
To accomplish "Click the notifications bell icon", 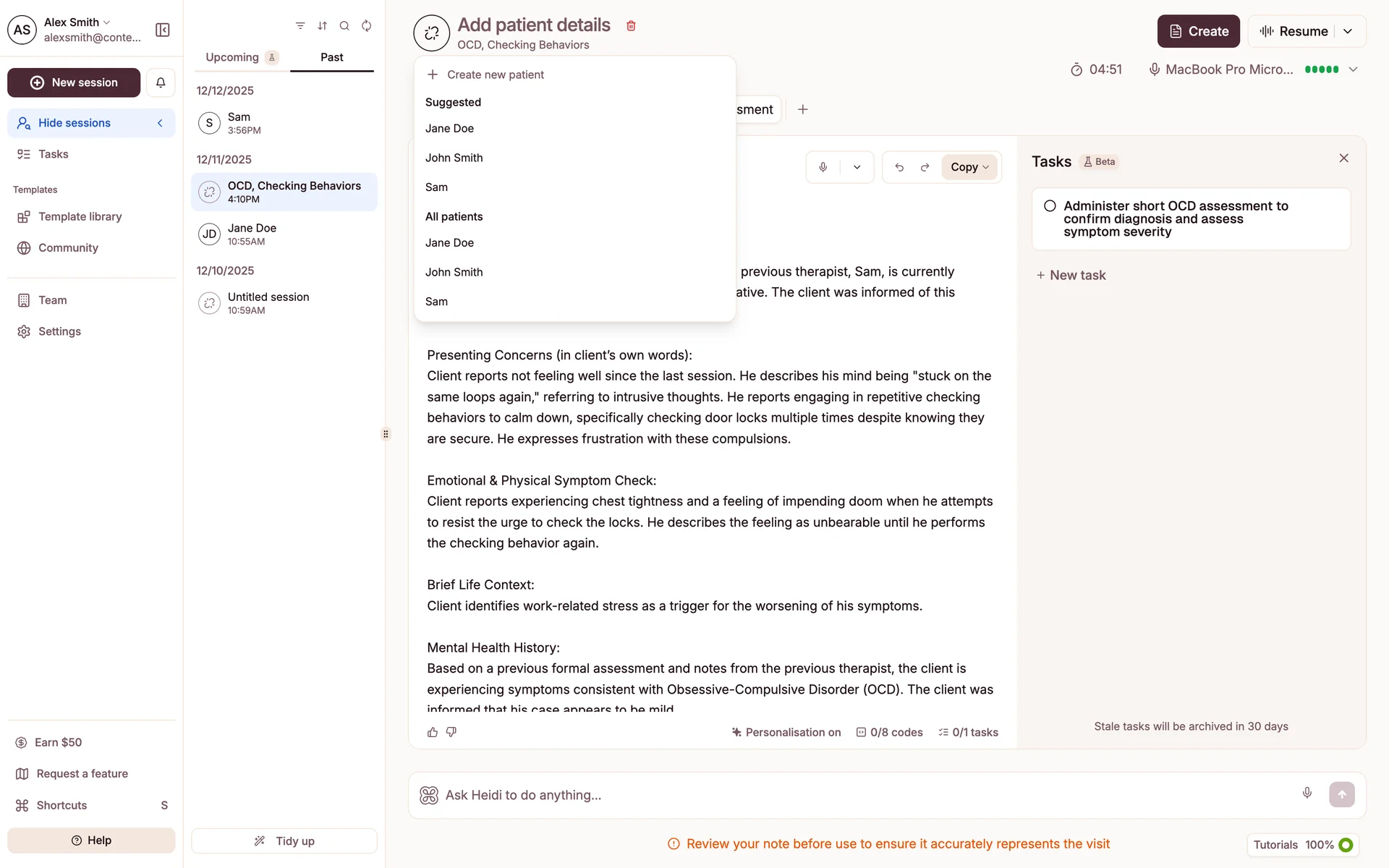I will 161,82.
